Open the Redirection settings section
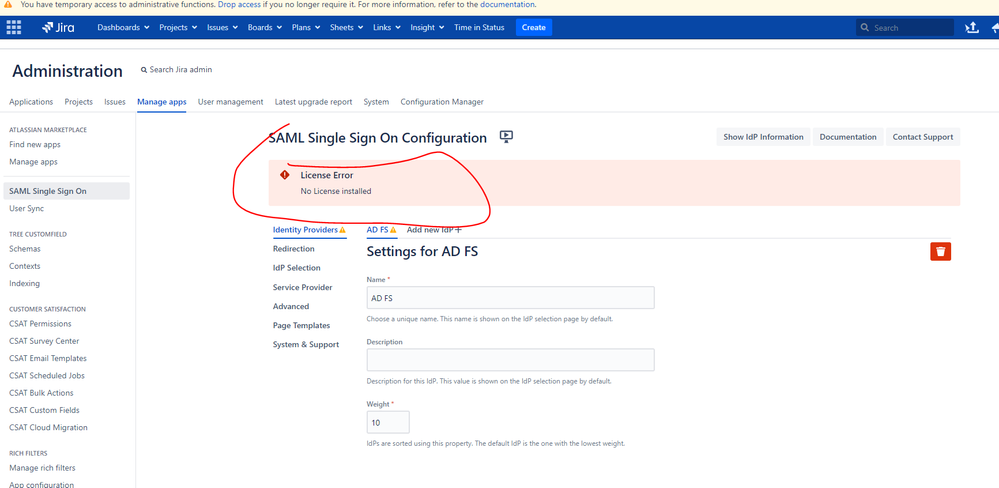The height and width of the screenshot is (488, 999). pyautogui.click(x=294, y=248)
